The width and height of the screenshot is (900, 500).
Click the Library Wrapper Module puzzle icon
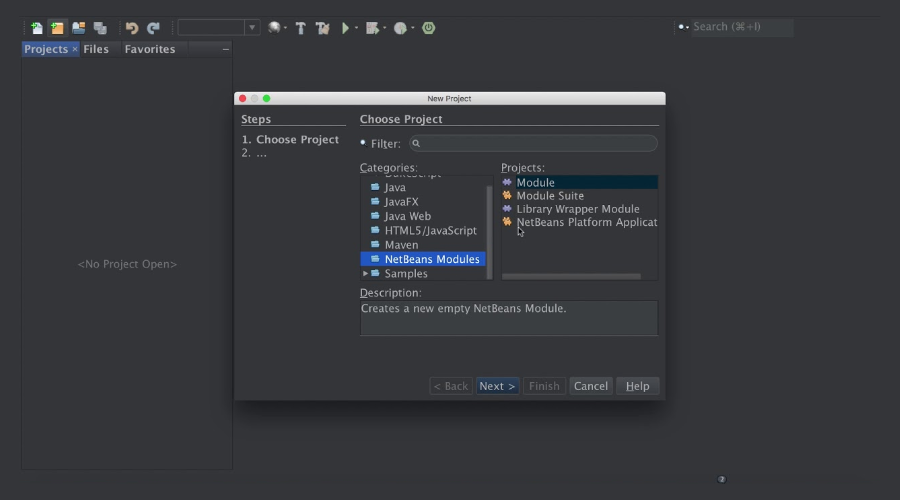(x=507, y=208)
